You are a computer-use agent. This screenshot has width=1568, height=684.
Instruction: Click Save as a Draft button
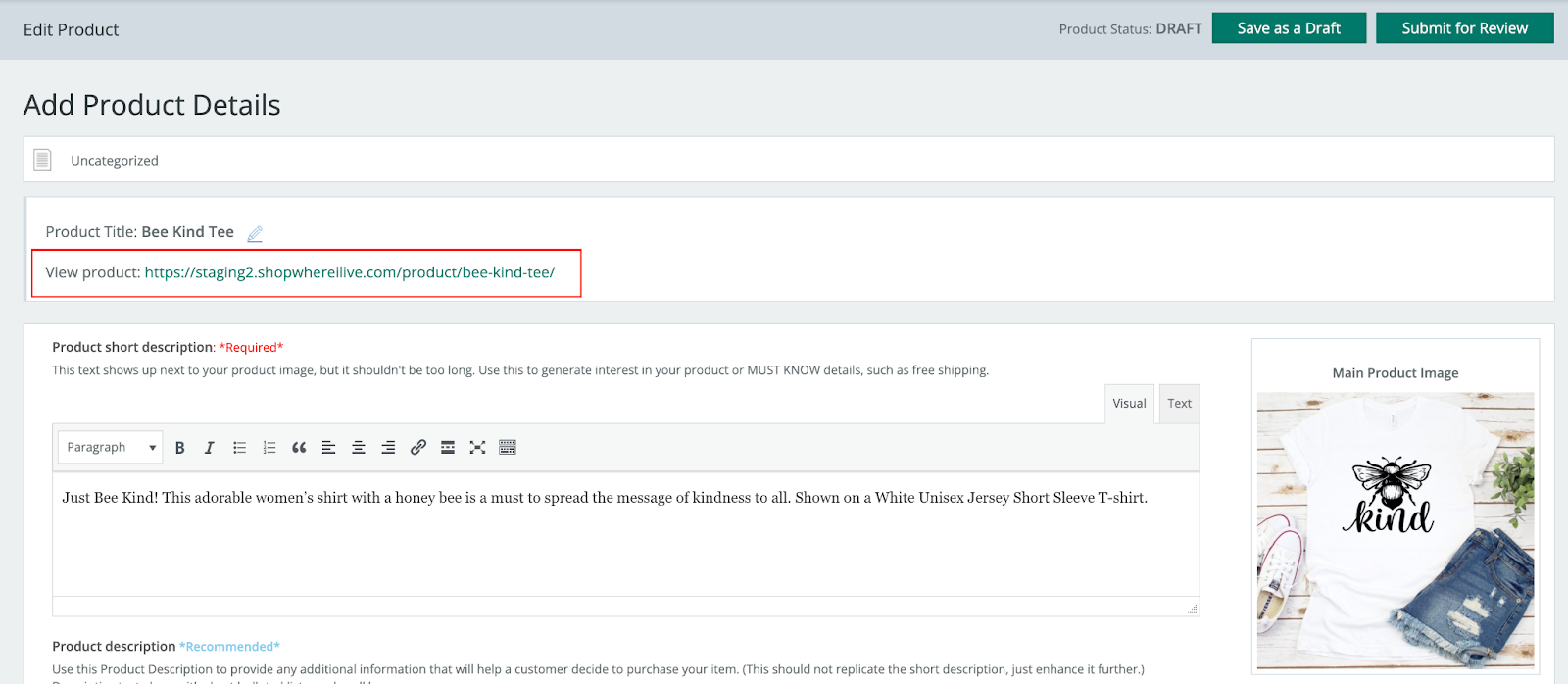click(1289, 28)
